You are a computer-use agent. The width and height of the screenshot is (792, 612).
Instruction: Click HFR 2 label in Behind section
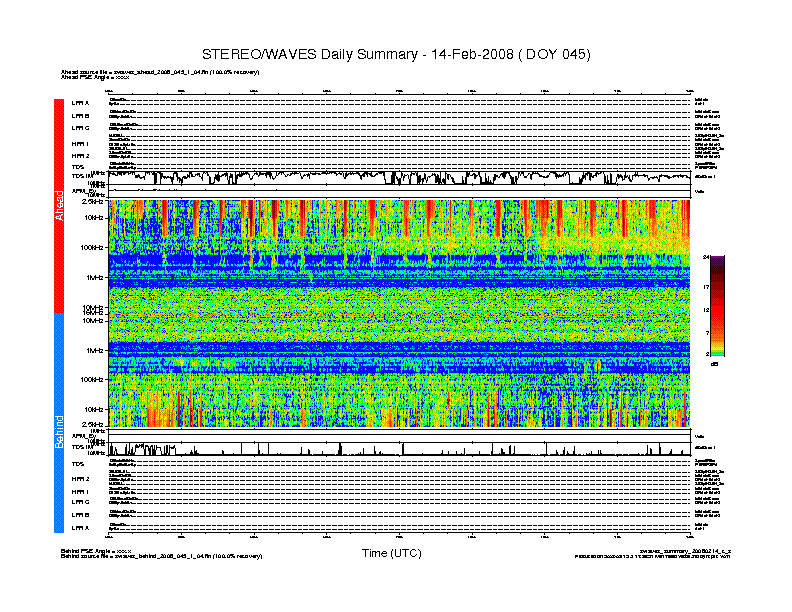point(80,479)
